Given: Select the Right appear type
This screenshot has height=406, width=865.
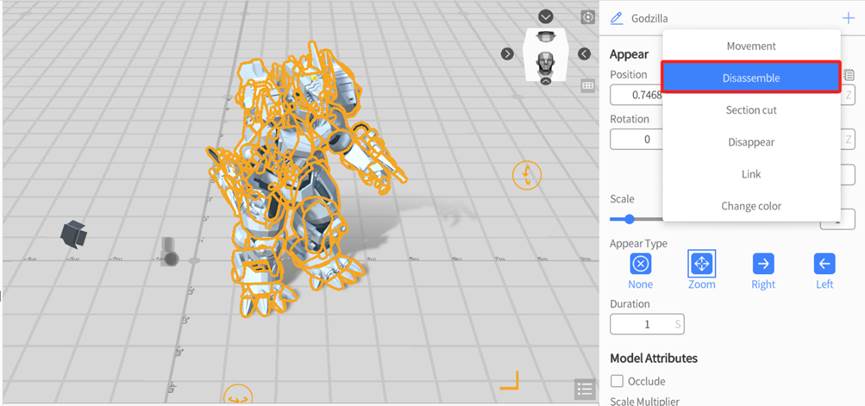Looking at the screenshot, I should [763, 264].
